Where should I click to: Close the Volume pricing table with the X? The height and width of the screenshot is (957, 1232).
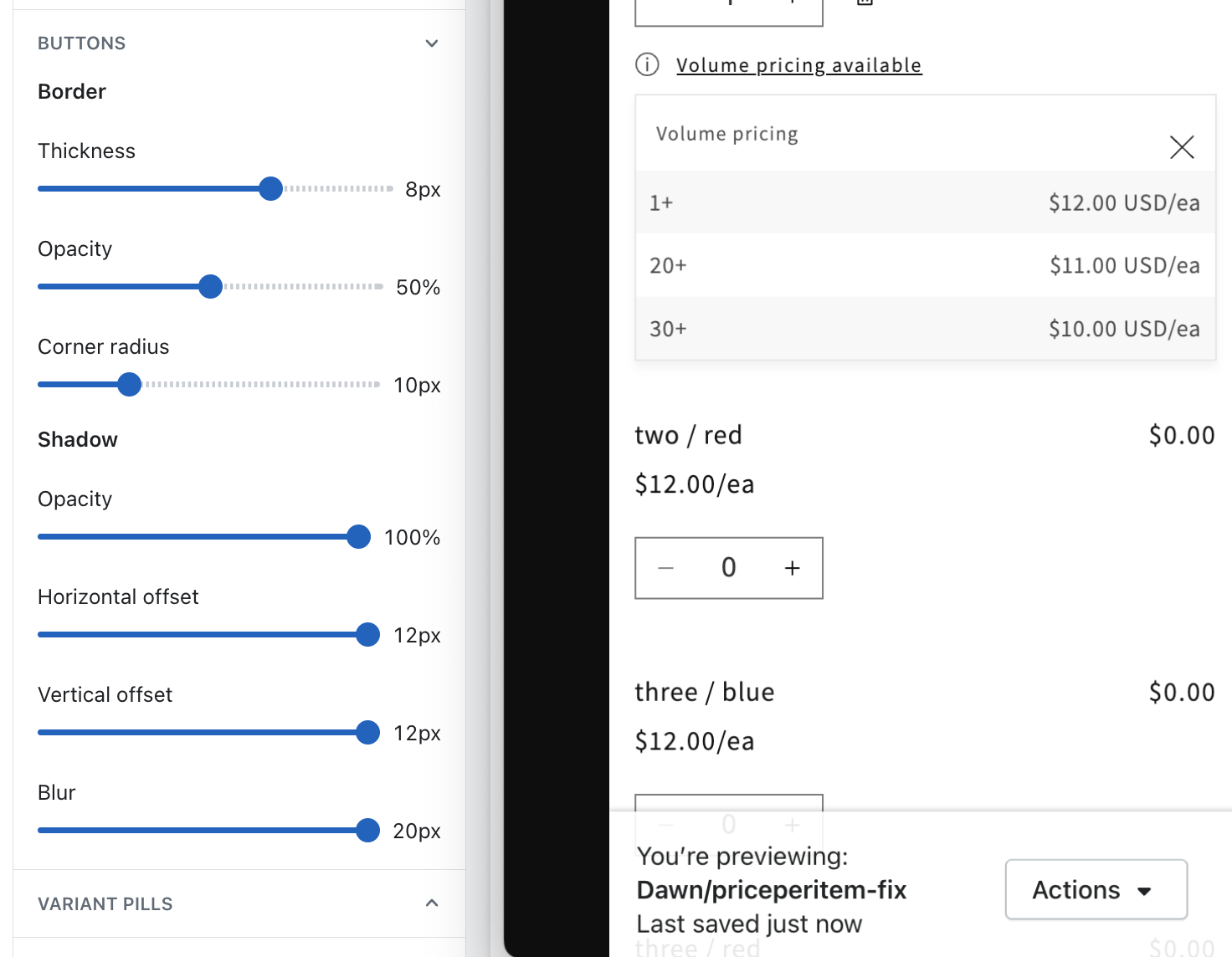coord(1182,146)
